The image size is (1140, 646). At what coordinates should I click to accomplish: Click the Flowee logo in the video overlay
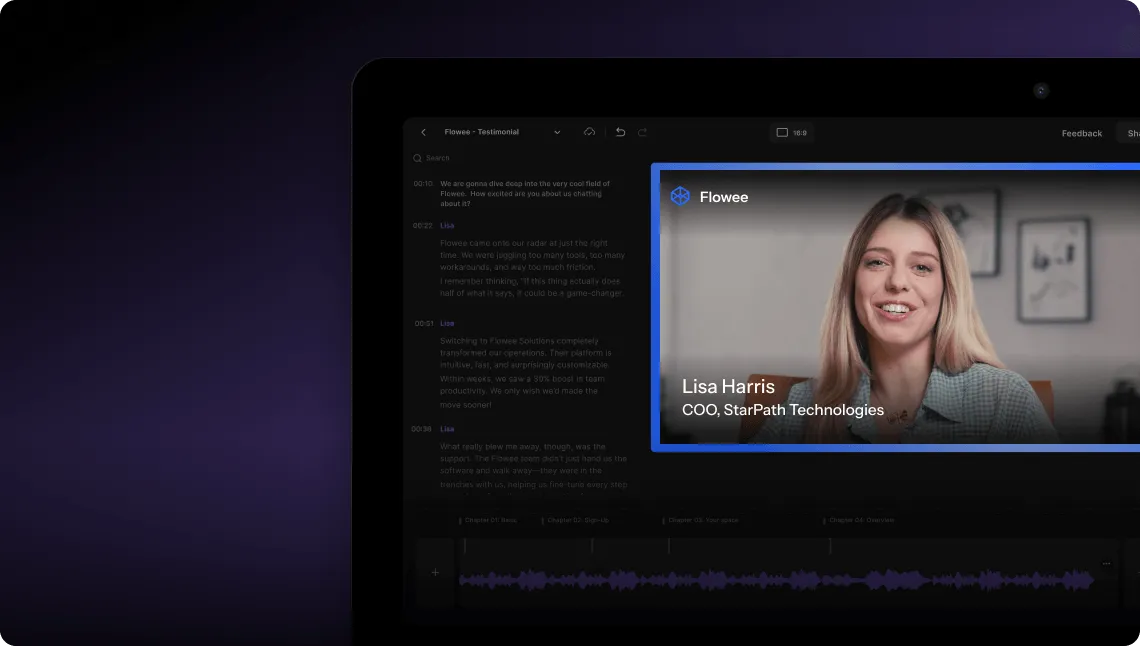pyautogui.click(x=709, y=197)
